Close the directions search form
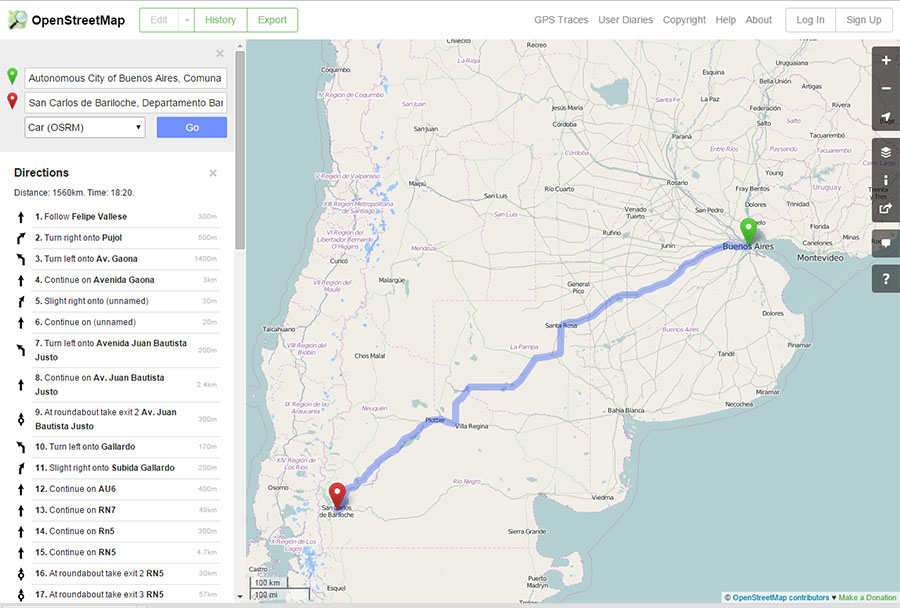900x608 pixels. (220, 53)
